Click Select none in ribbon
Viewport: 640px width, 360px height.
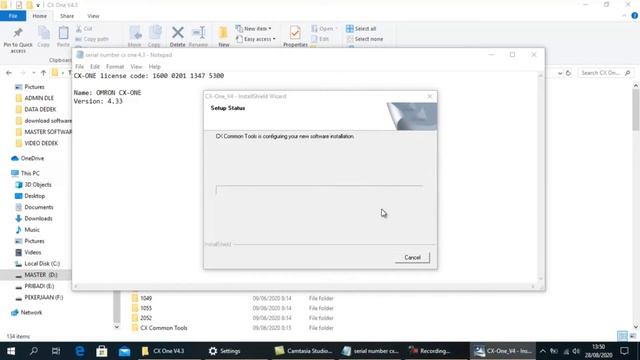[364, 39]
